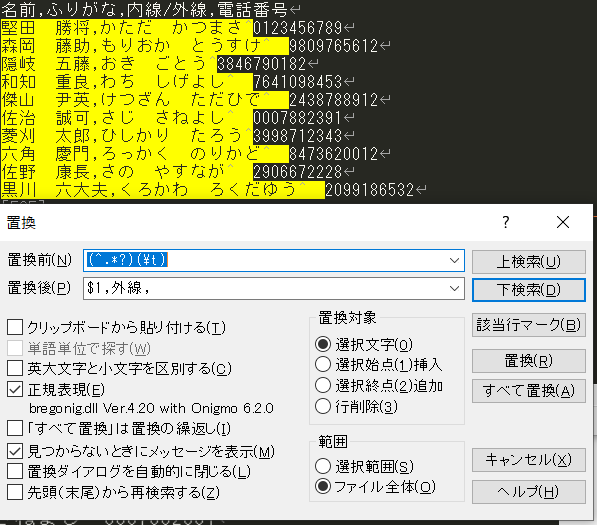The height and width of the screenshot is (525, 597).
Task: Select the 選択範囲(S) range radio button
Action: coord(323,466)
